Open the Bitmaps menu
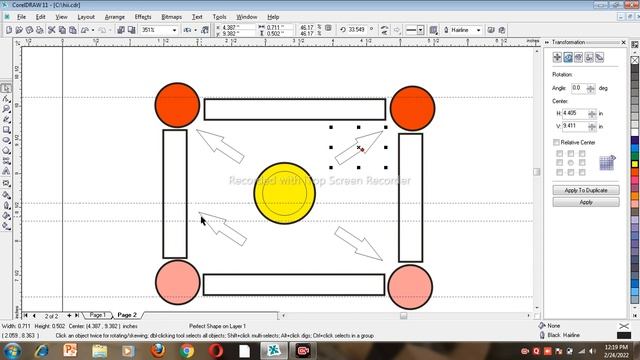The width and height of the screenshot is (640, 360). coord(171,17)
